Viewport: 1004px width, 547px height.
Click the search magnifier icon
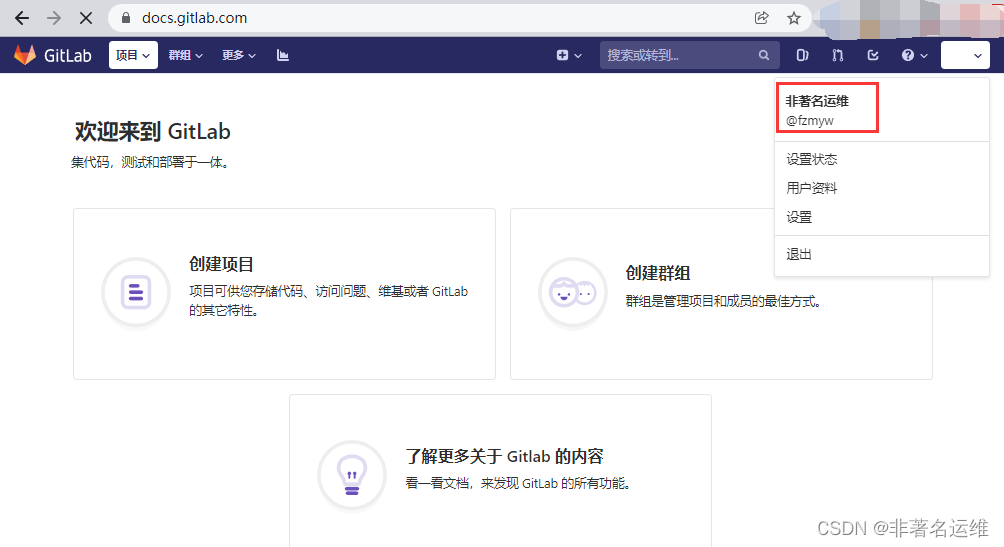coord(764,55)
